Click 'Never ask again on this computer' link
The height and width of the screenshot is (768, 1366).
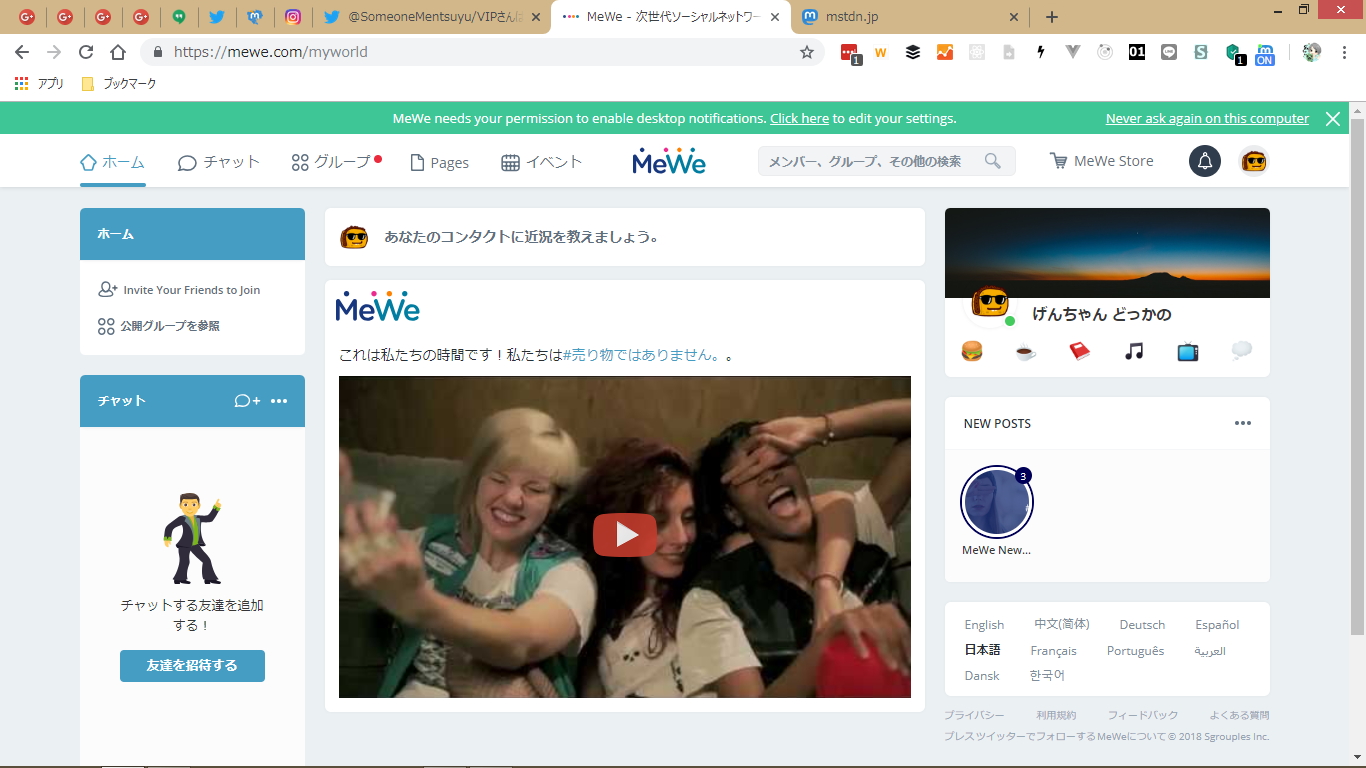point(1207,118)
